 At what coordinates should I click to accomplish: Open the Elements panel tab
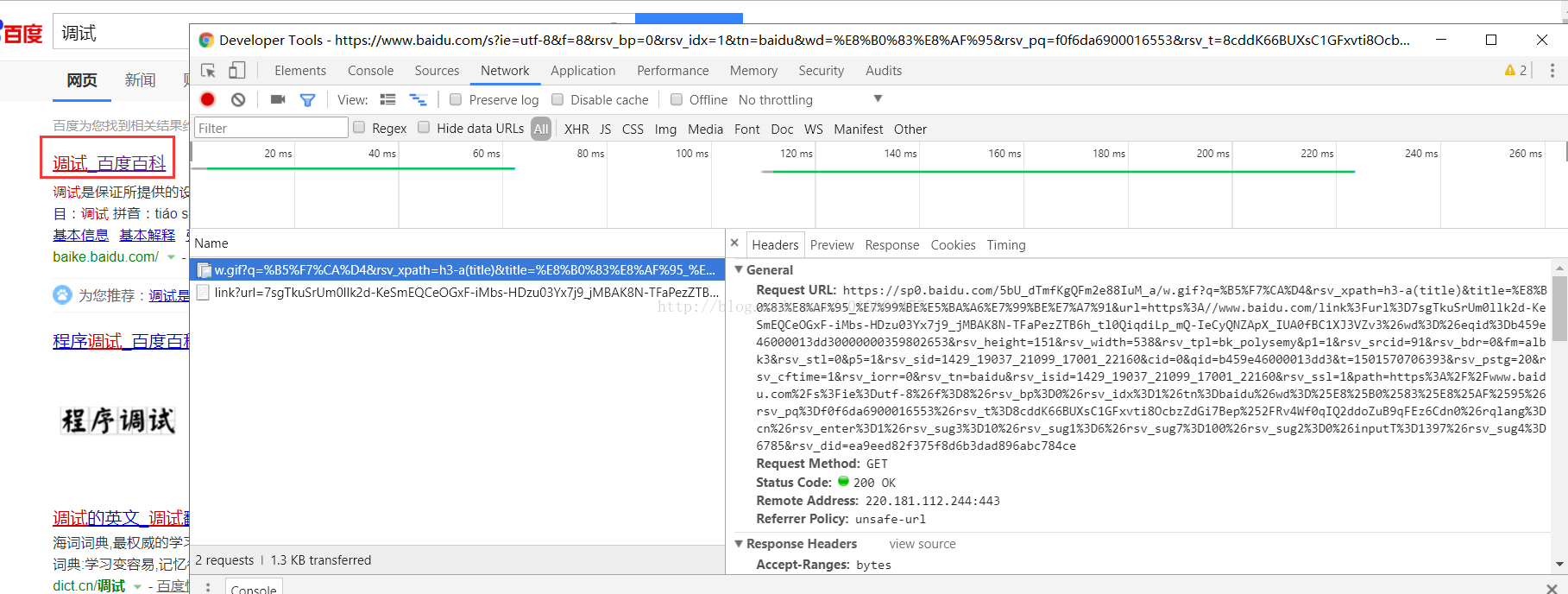(300, 71)
